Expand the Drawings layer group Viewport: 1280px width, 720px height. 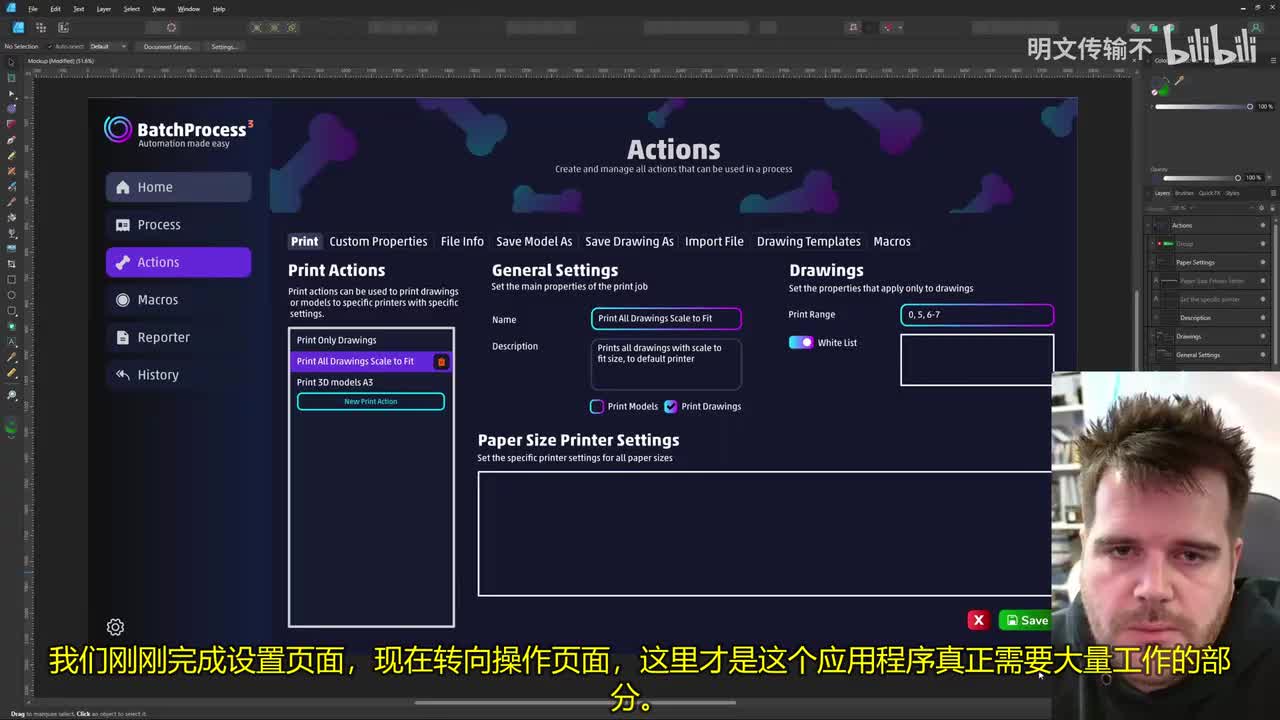click(1153, 336)
